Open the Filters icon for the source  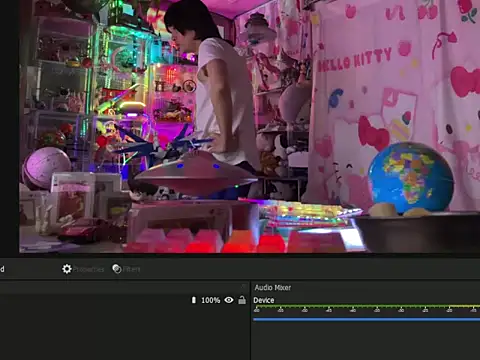117,269
